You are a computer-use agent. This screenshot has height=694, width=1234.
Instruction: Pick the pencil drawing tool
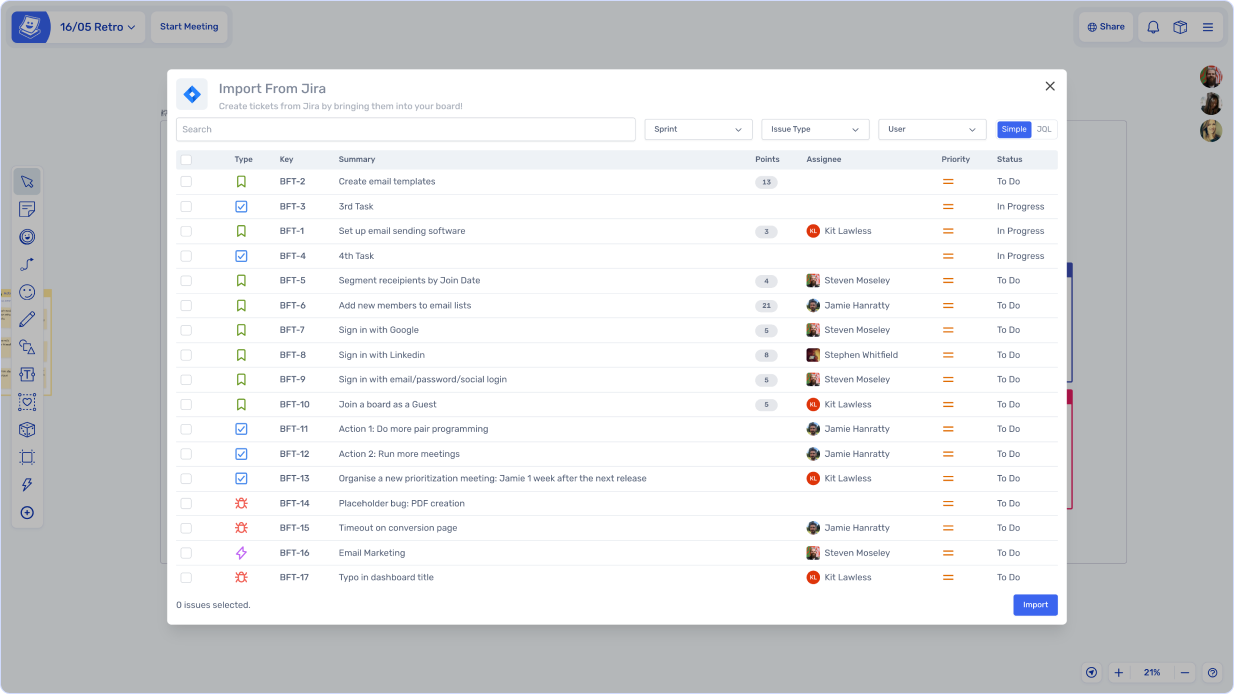pos(27,319)
